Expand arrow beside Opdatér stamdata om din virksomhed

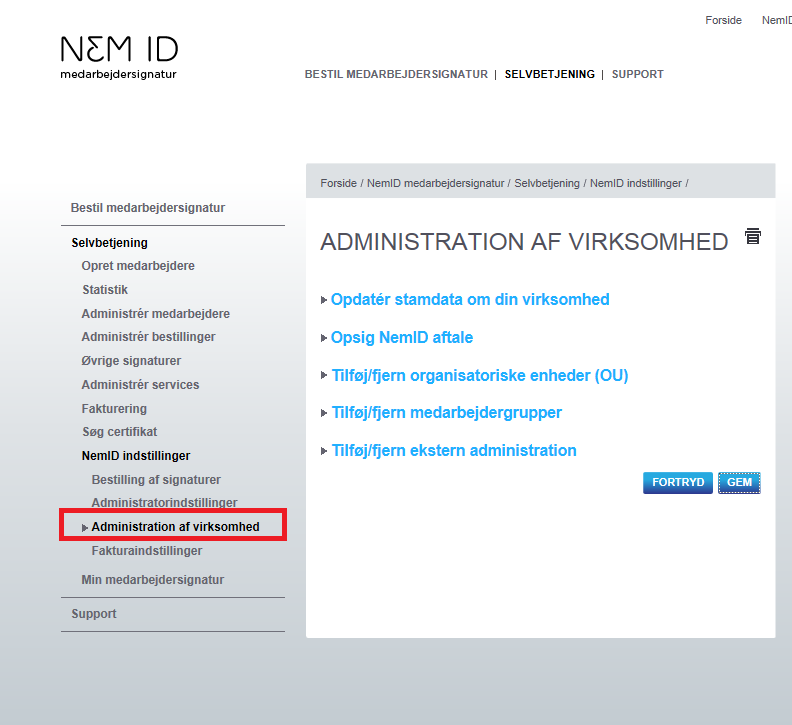point(324,300)
